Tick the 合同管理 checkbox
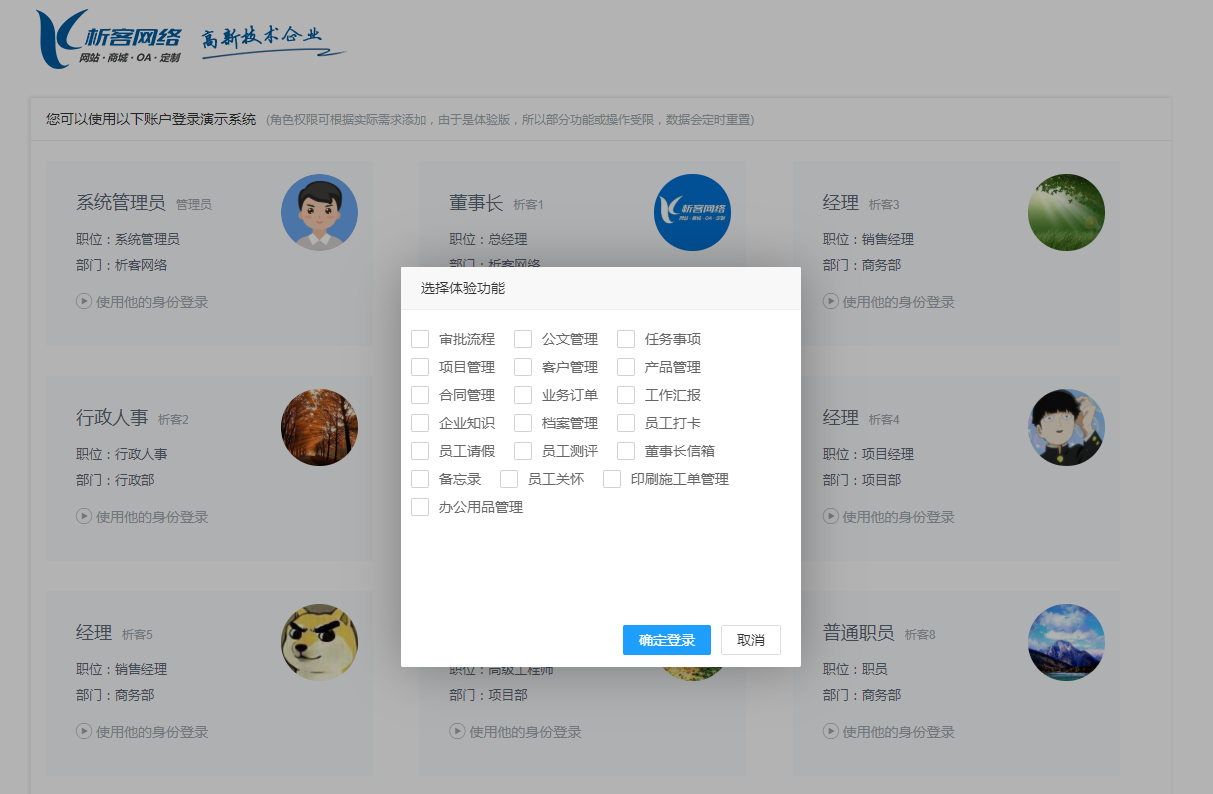Viewport: 1213px width, 794px height. 420,395
